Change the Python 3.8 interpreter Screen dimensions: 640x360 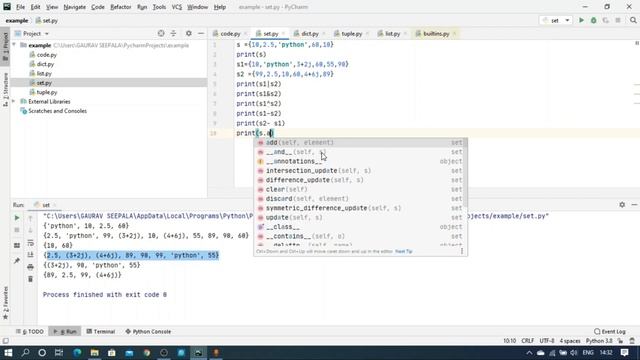599,341
